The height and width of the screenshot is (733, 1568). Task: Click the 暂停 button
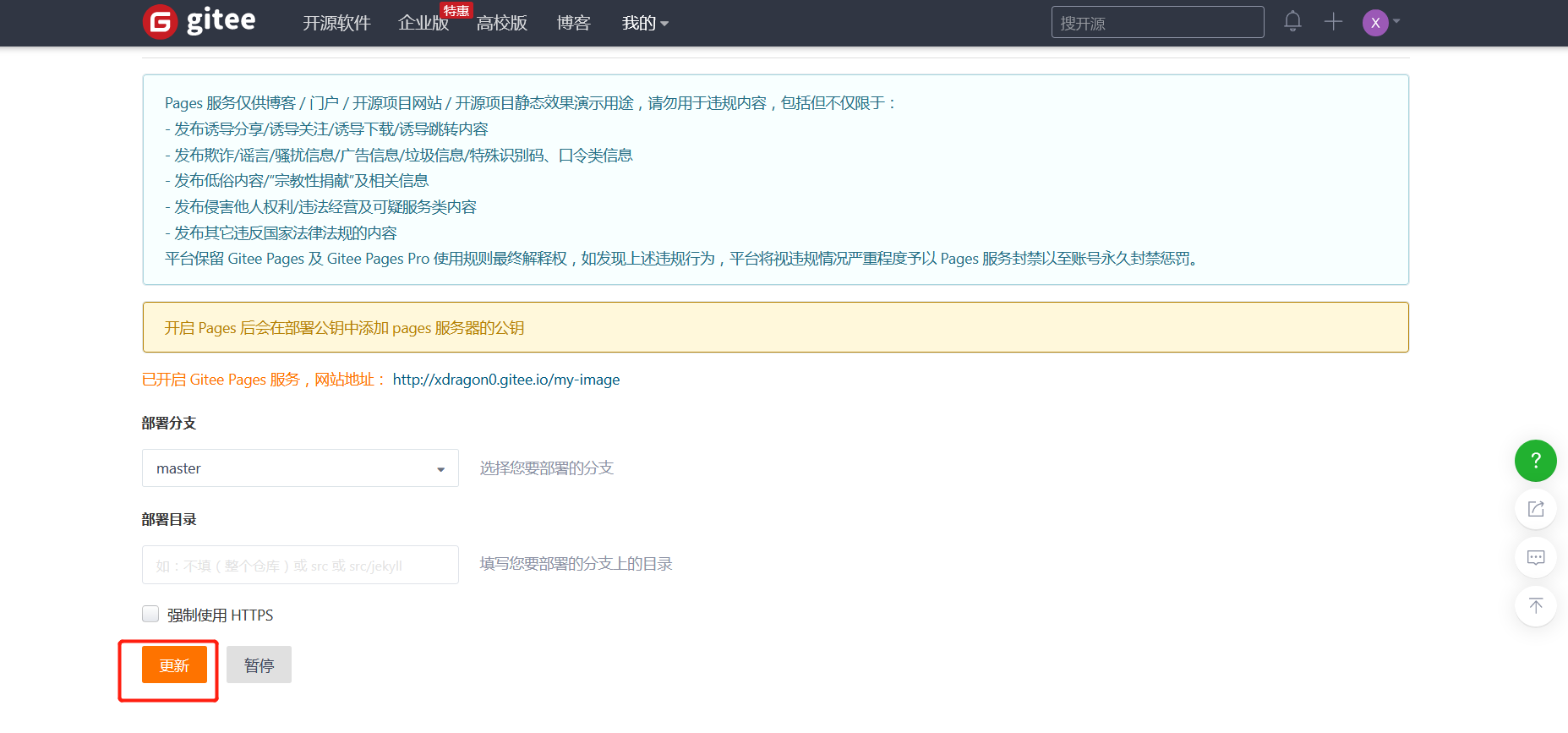[259, 665]
